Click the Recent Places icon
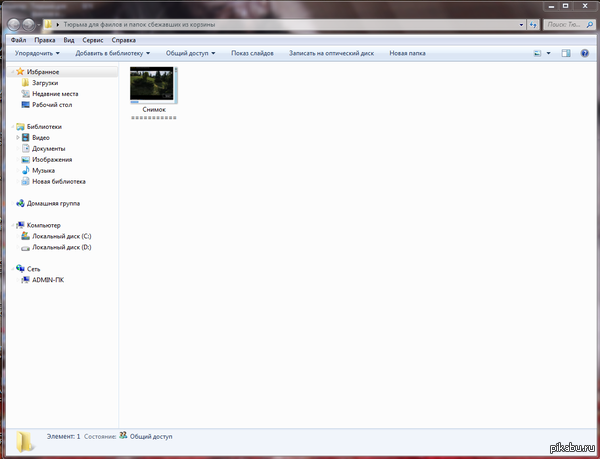 click(26, 94)
